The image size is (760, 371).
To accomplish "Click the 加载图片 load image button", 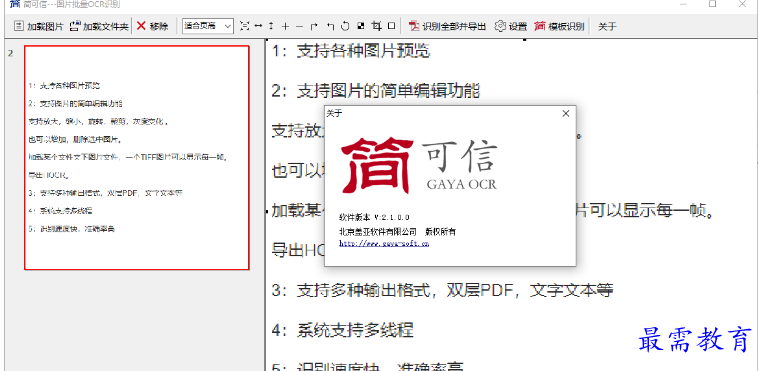I will click(x=38, y=26).
